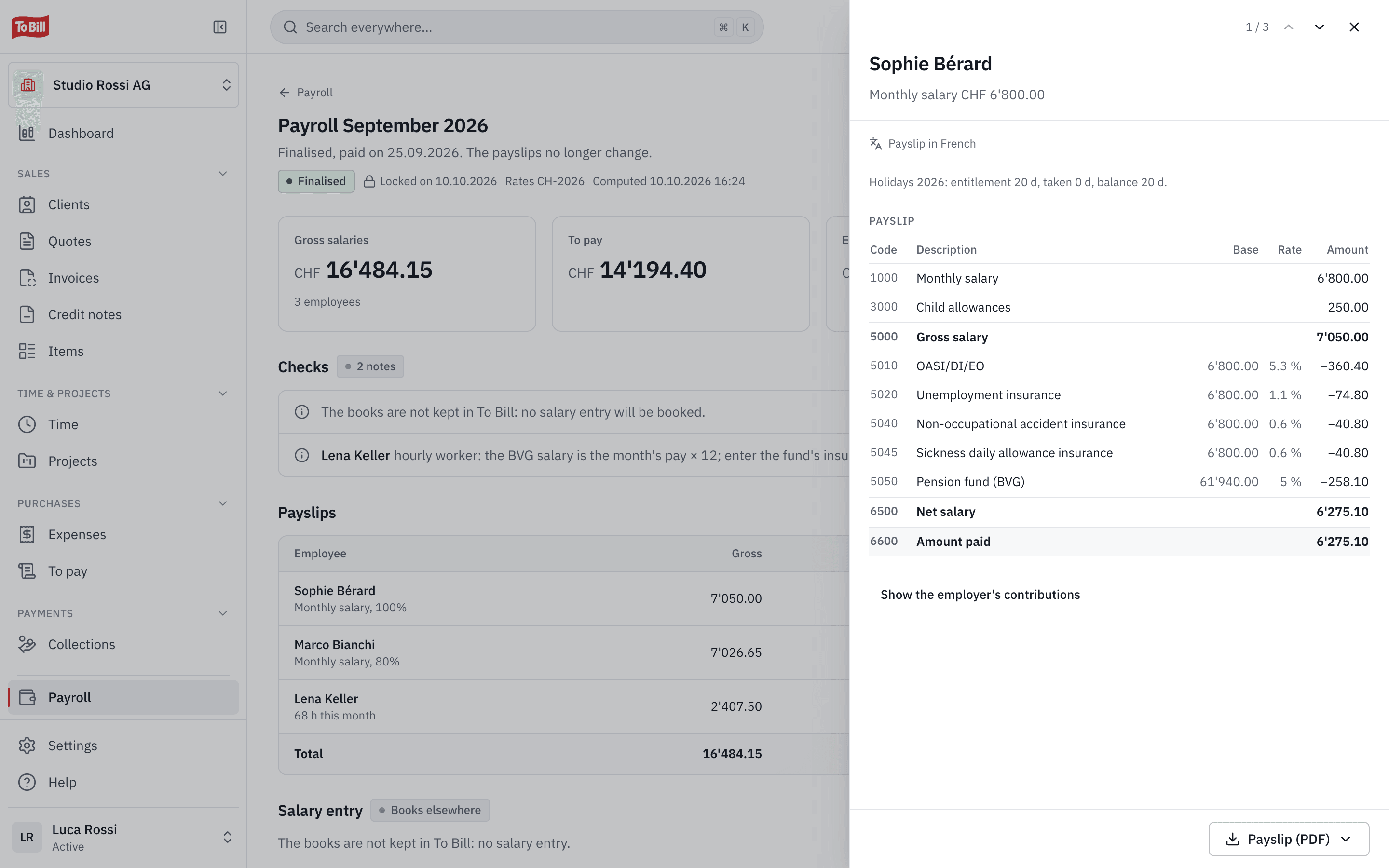Open Clients via its contact icon
The height and width of the screenshot is (868, 1389).
(27, 204)
